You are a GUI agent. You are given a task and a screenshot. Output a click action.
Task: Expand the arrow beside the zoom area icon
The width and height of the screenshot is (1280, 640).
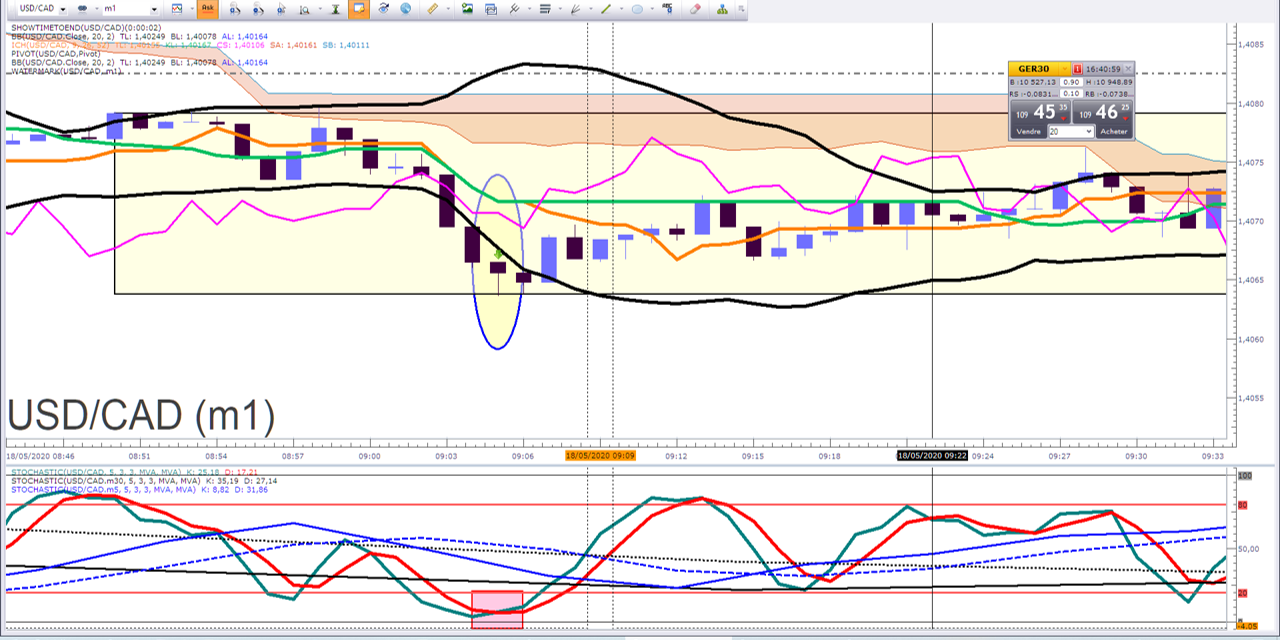pos(320,9)
